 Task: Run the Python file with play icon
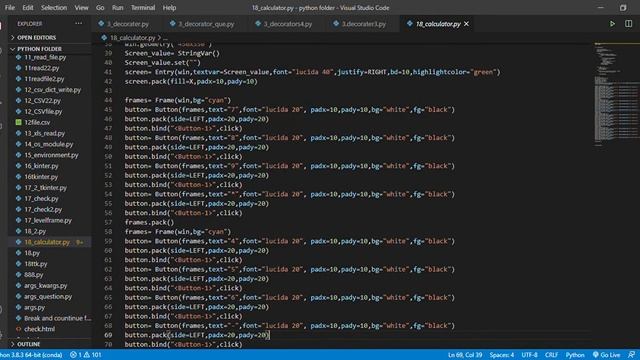point(612,24)
